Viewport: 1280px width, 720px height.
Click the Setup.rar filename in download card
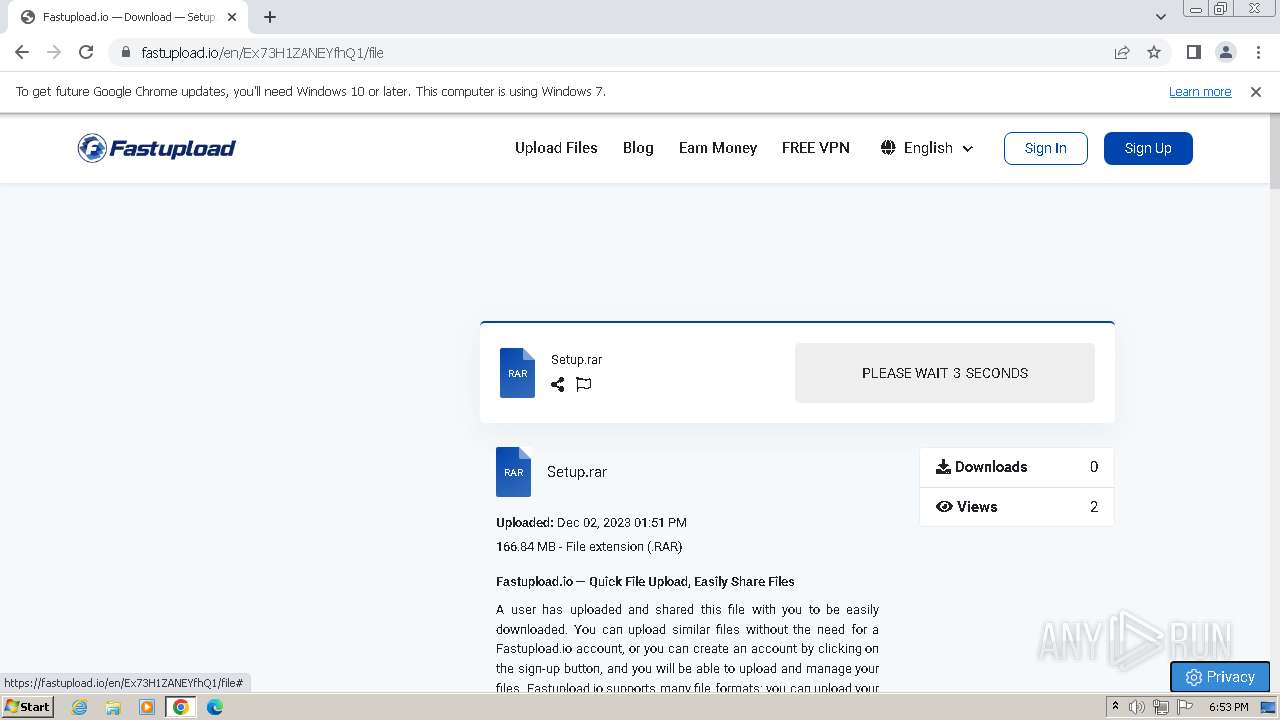pyautogui.click(x=577, y=360)
